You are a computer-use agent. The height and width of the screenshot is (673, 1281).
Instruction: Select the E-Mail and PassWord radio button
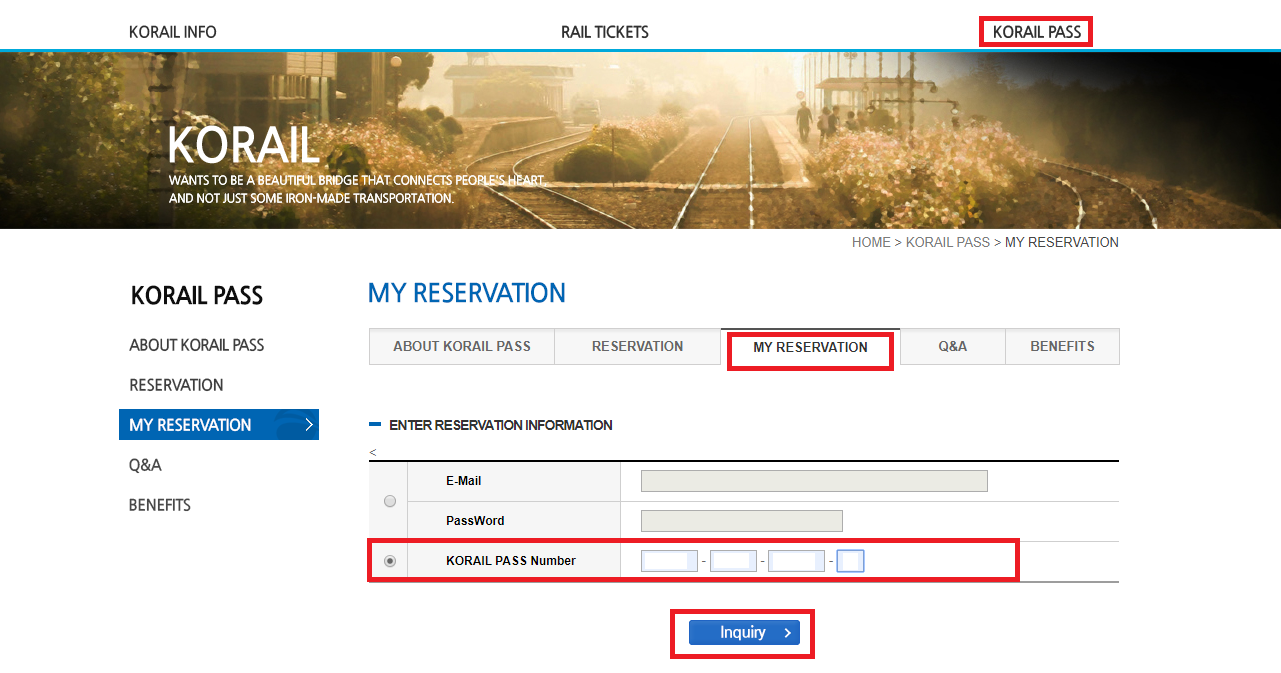(x=390, y=501)
